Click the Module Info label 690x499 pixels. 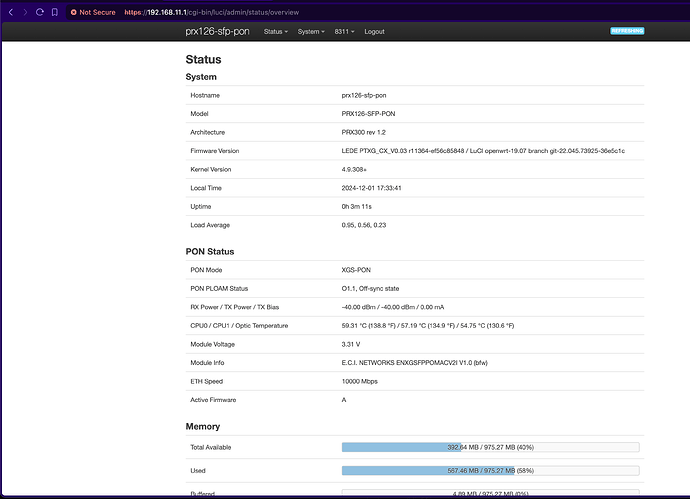click(207, 363)
